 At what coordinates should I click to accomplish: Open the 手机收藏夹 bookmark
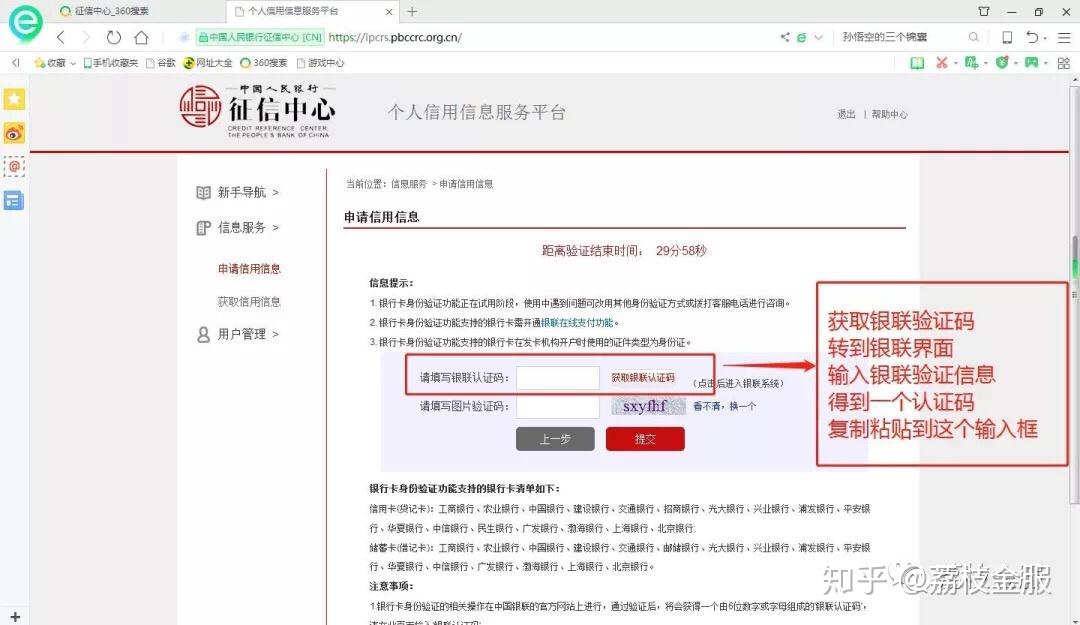click(110, 63)
